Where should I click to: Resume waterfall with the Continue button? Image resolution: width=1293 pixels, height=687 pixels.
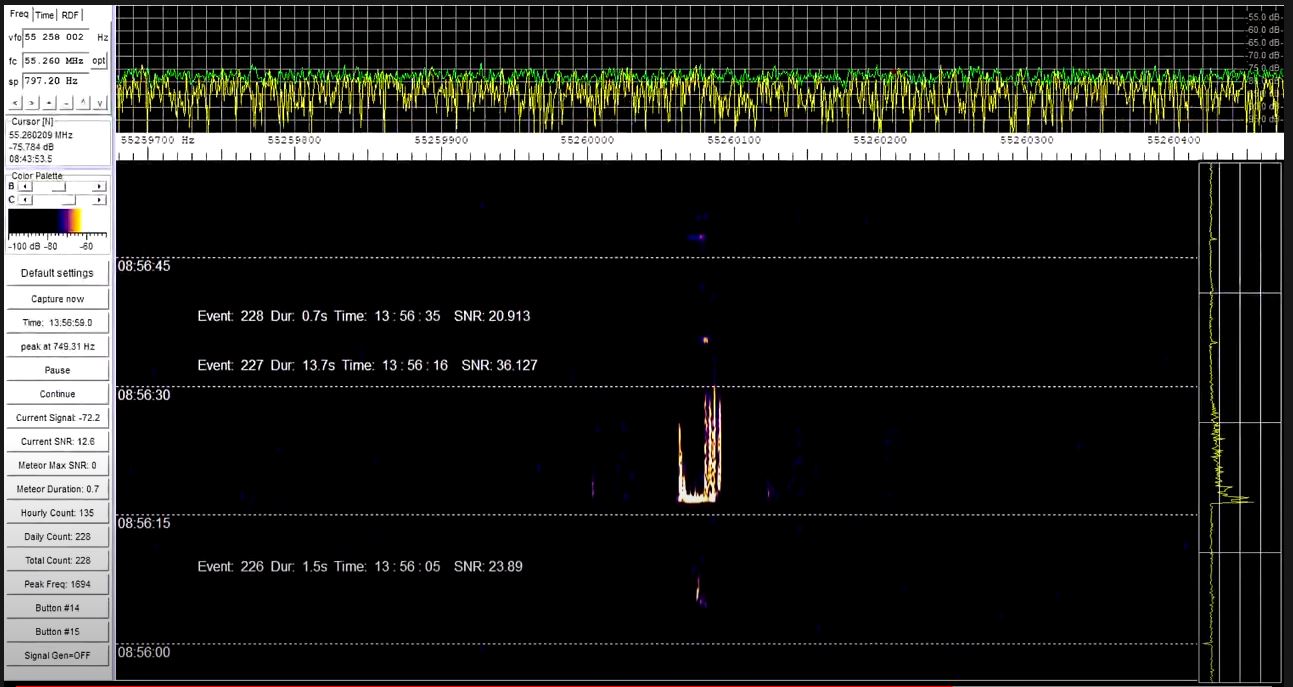coord(56,393)
